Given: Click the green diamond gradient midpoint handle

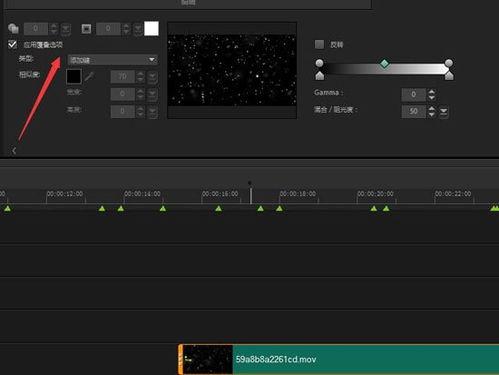Looking at the screenshot, I should (x=384, y=64).
